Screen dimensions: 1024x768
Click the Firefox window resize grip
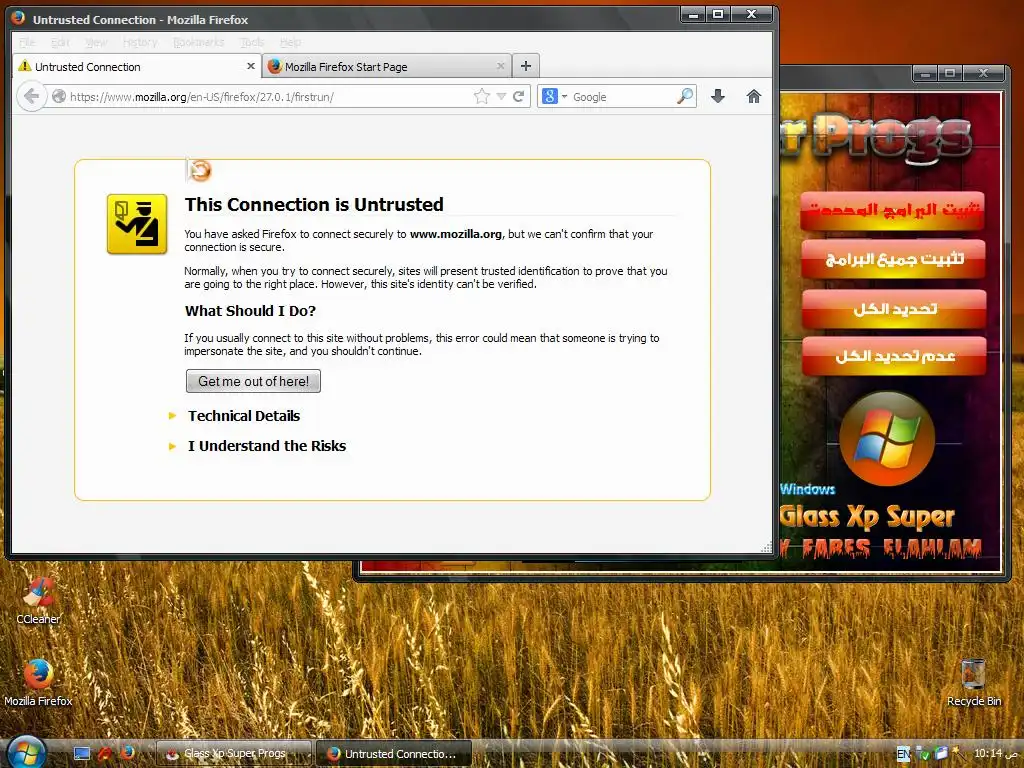pyautogui.click(x=767, y=548)
